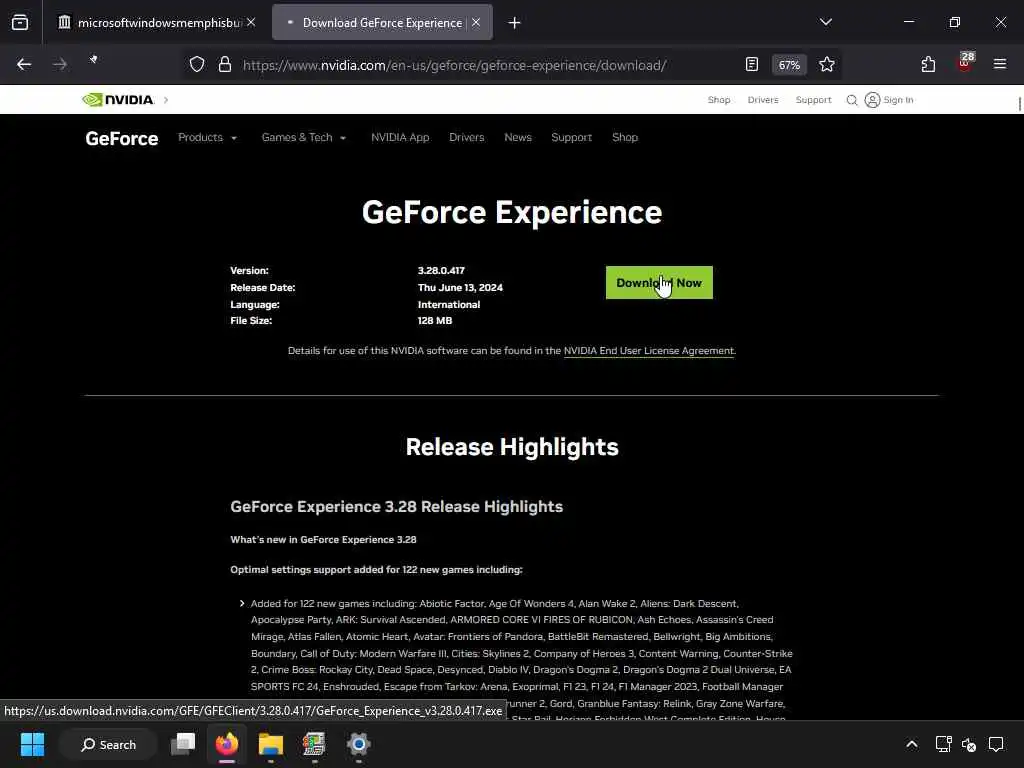Click release date Thu June 13, 2024

pyautogui.click(x=460, y=287)
